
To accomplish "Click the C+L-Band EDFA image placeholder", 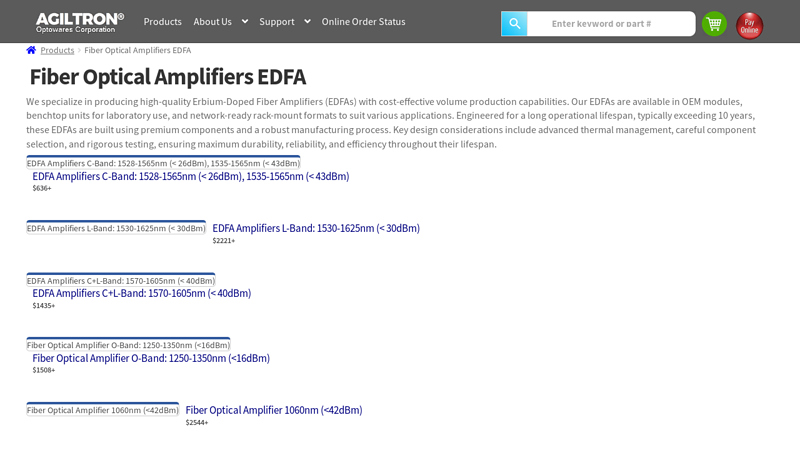I will pyautogui.click(x=121, y=280).
